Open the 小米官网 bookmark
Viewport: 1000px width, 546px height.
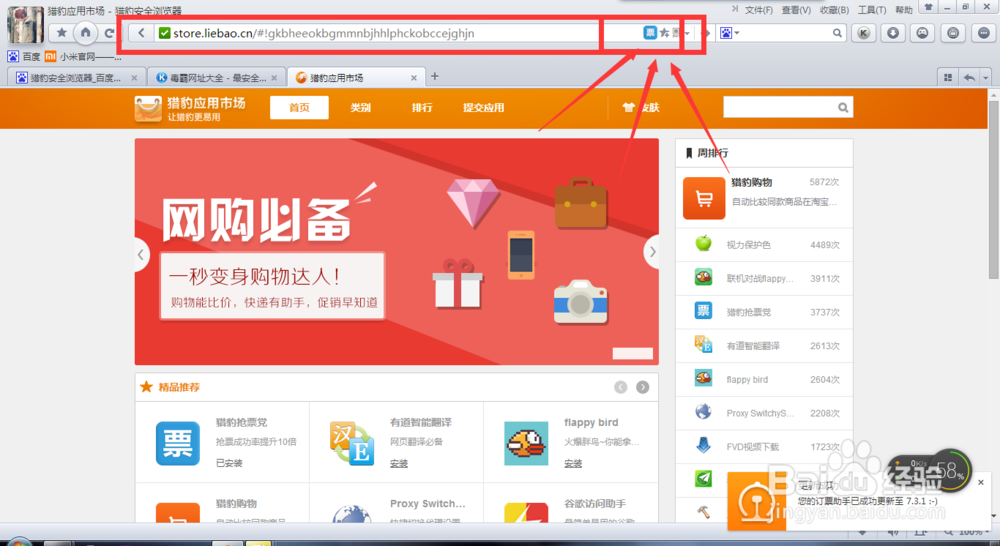(x=82, y=57)
